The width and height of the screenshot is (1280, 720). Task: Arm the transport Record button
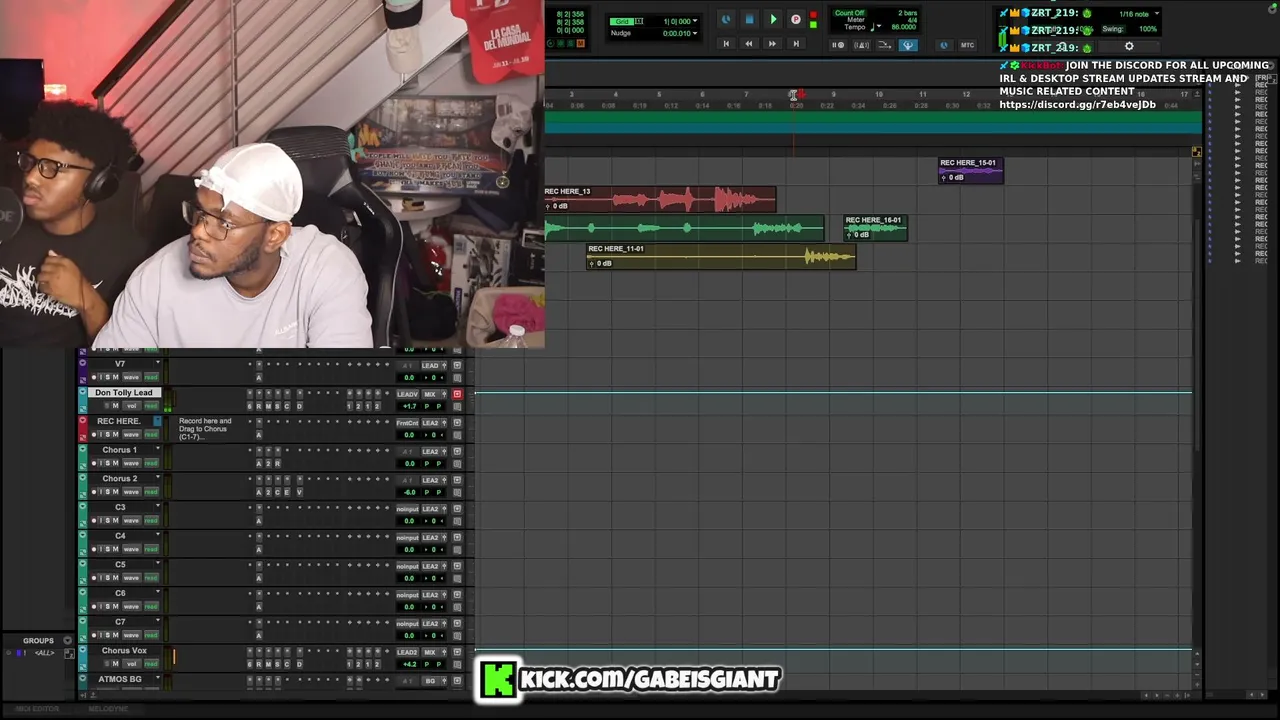point(796,20)
